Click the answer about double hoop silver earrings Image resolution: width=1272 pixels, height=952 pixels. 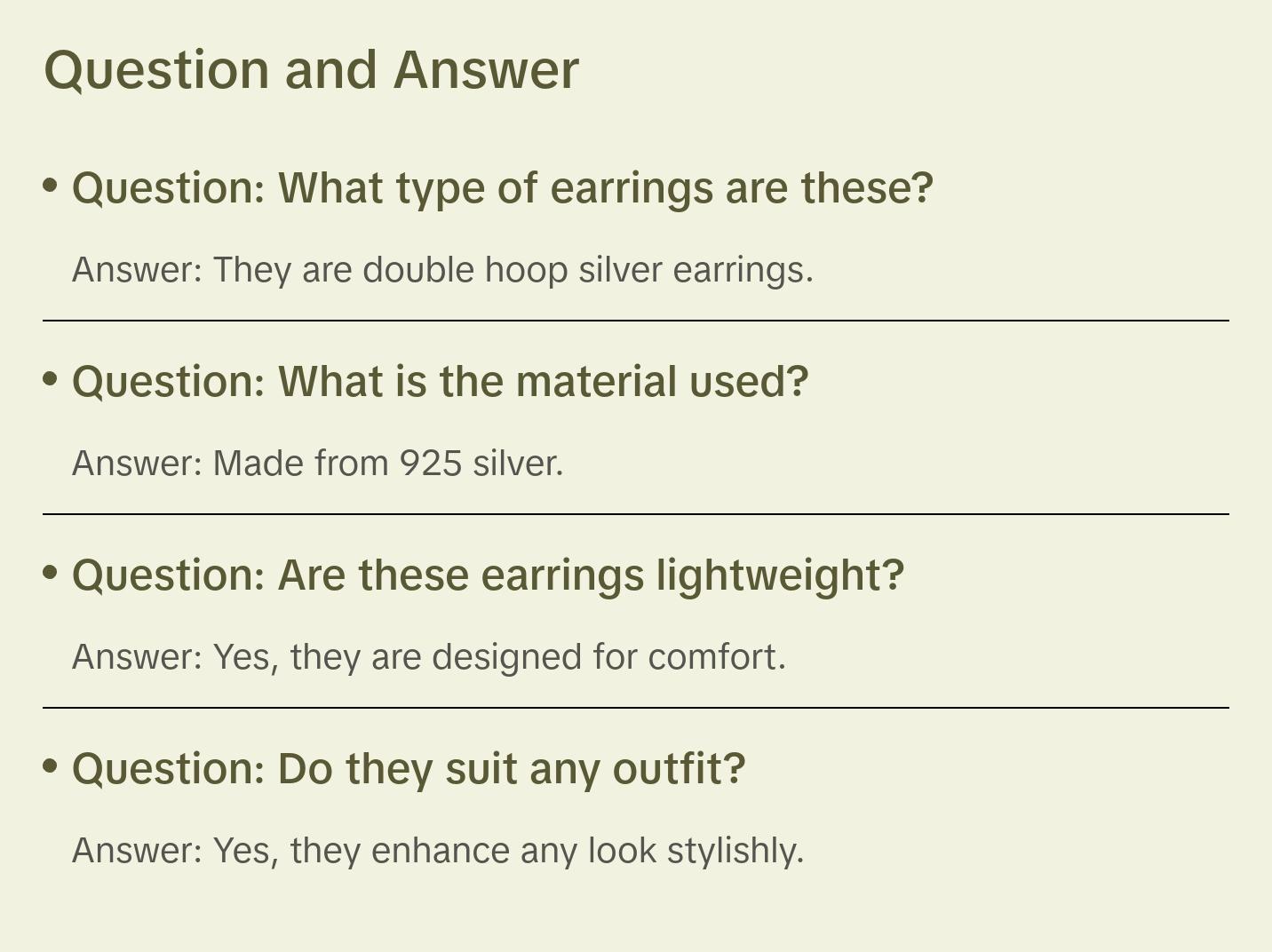pyautogui.click(x=442, y=270)
